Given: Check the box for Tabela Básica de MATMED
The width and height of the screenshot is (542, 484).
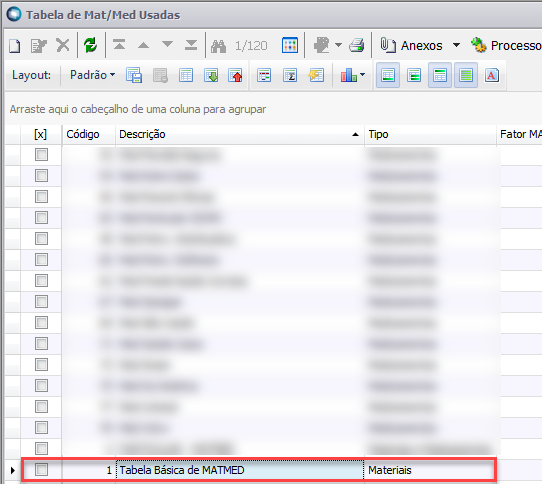Looking at the screenshot, I should [x=42, y=470].
